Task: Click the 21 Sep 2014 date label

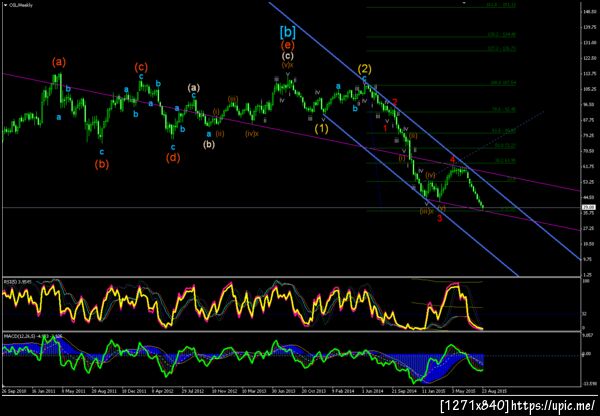Action: [403, 392]
